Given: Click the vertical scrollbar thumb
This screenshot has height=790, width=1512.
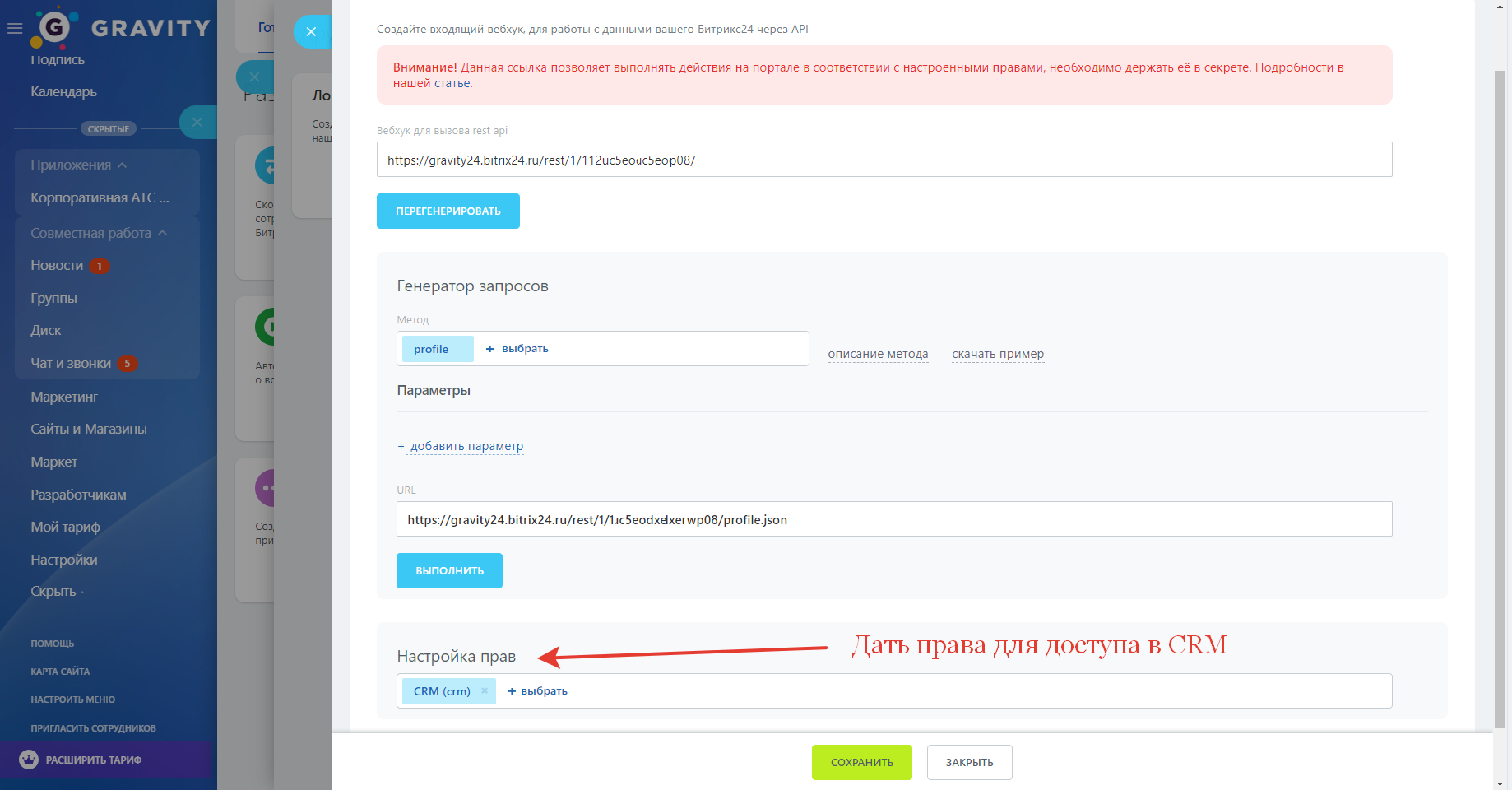Looking at the screenshot, I should (x=1500, y=399).
